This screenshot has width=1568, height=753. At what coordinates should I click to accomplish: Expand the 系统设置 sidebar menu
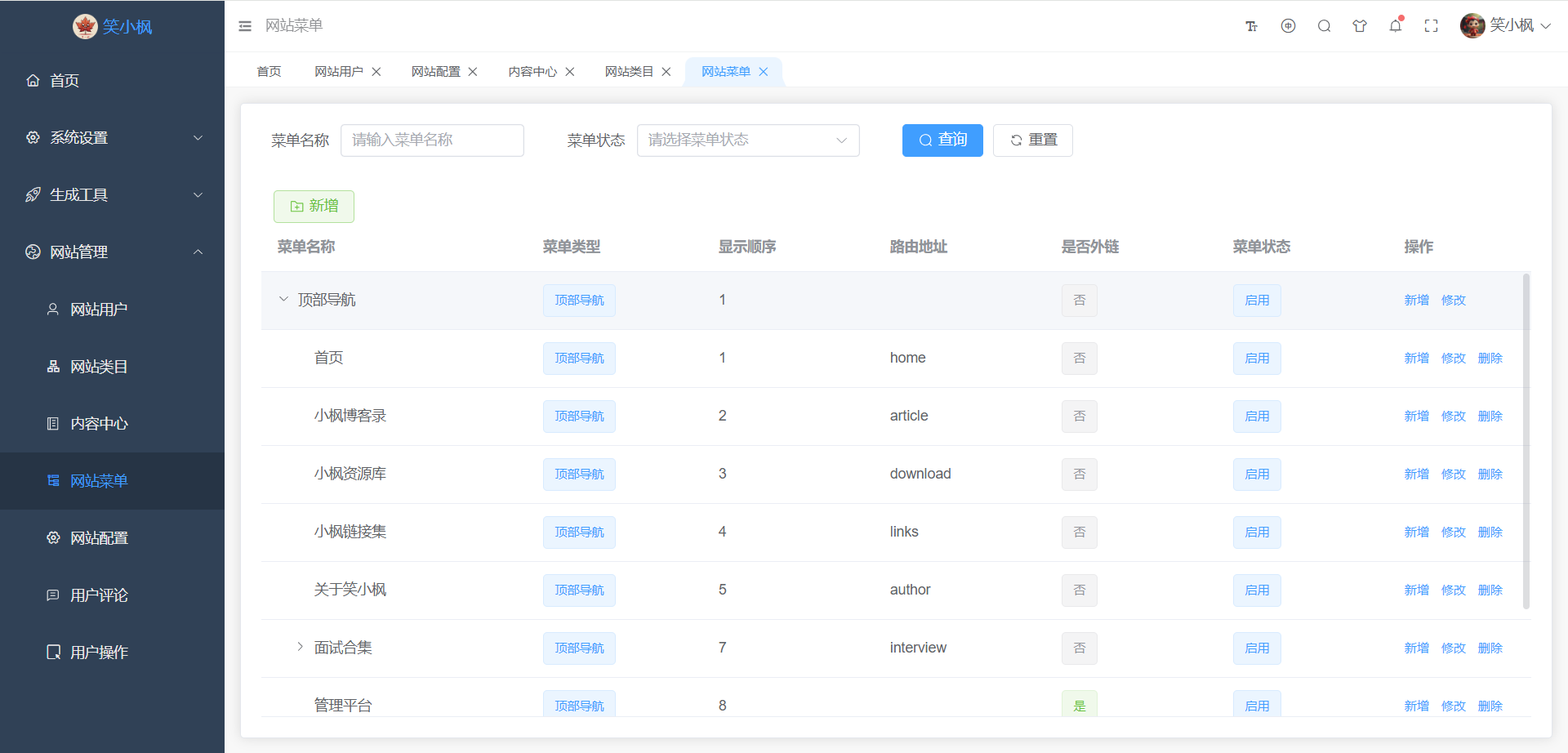(198, 137)
